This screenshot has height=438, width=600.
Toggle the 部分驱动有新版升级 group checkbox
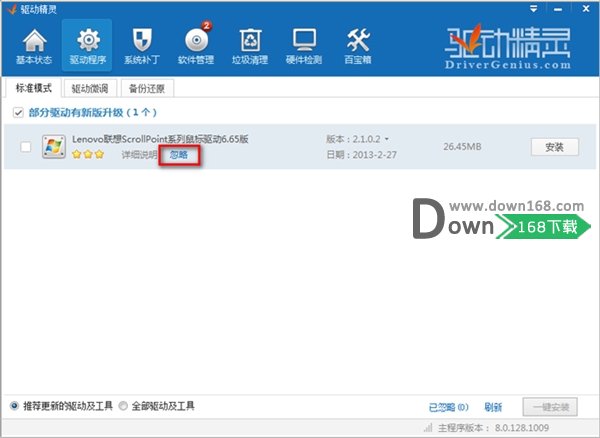click(18, 112)
